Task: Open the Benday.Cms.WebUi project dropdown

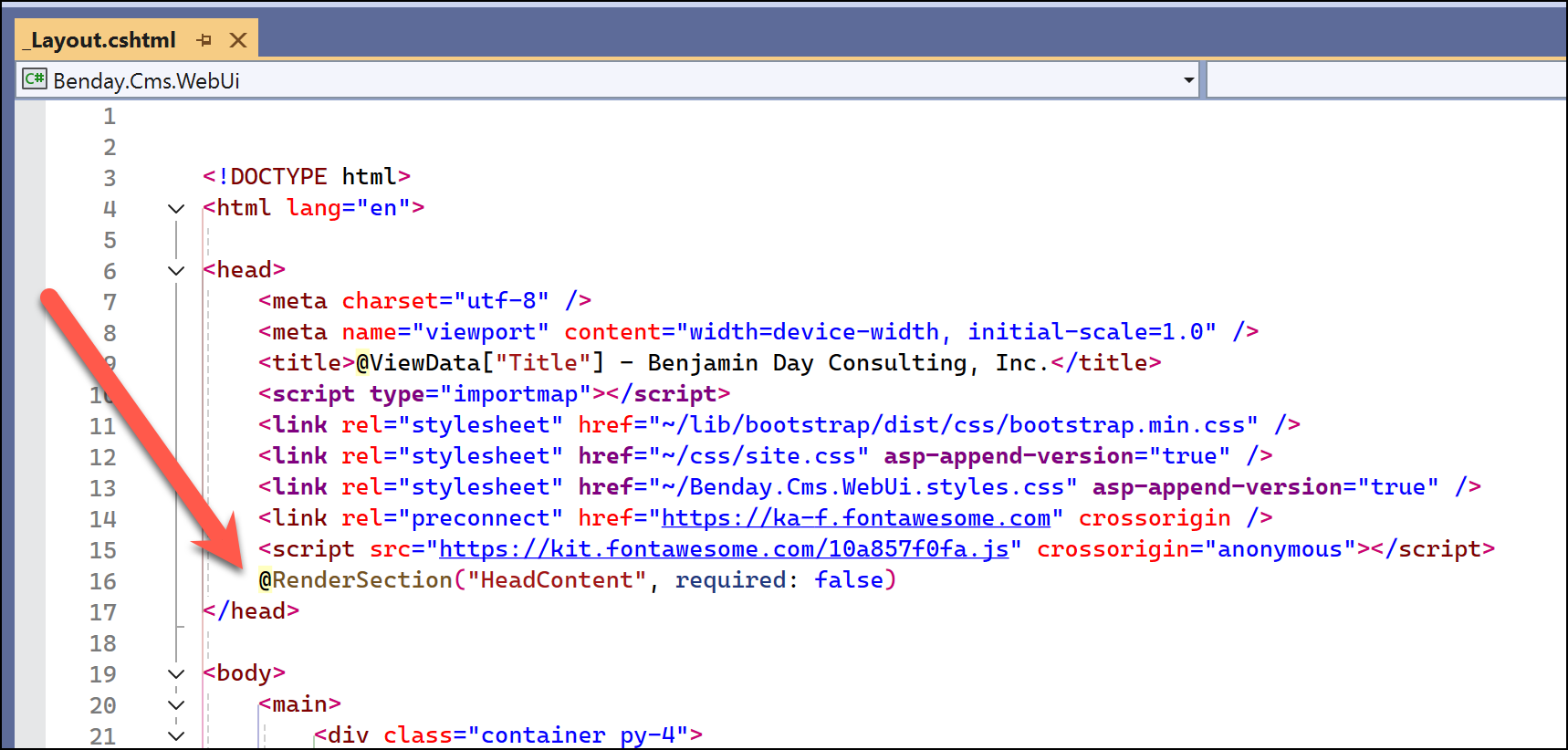Action: tap(1188, 80)
